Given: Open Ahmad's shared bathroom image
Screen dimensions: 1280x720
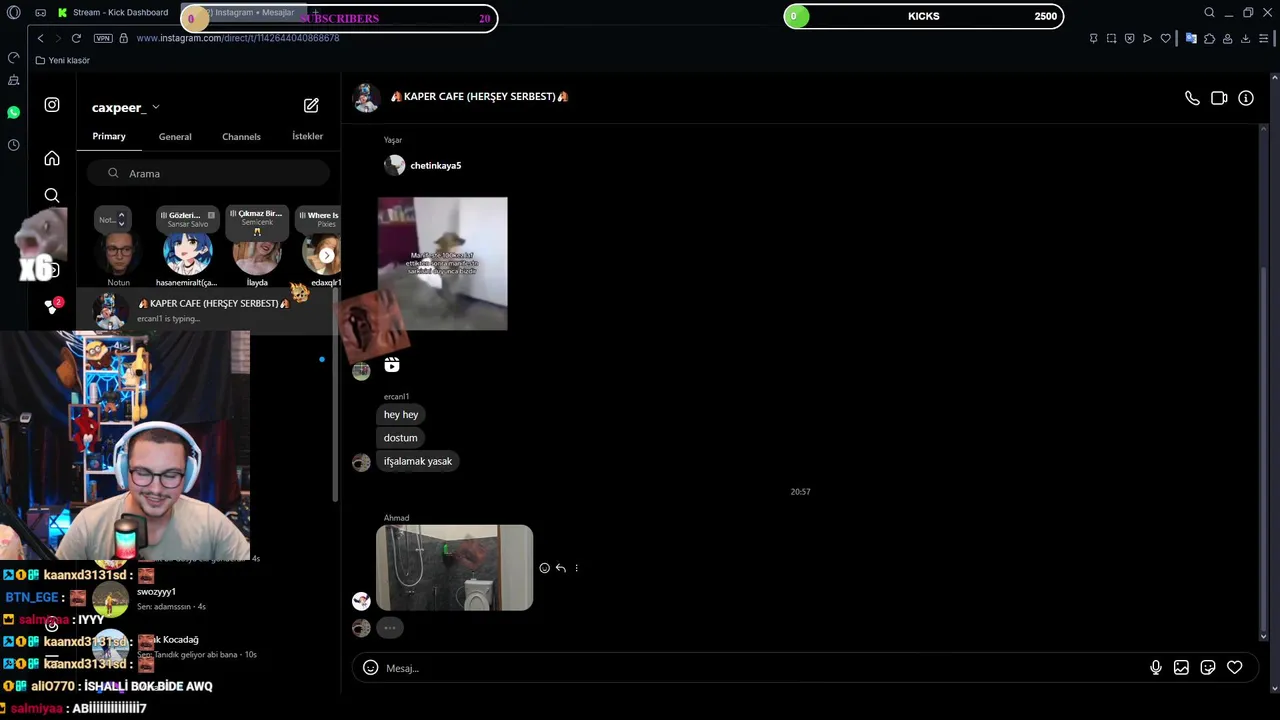Looking at the screenshot, I should pyautogui.click(x=455, y=567).
